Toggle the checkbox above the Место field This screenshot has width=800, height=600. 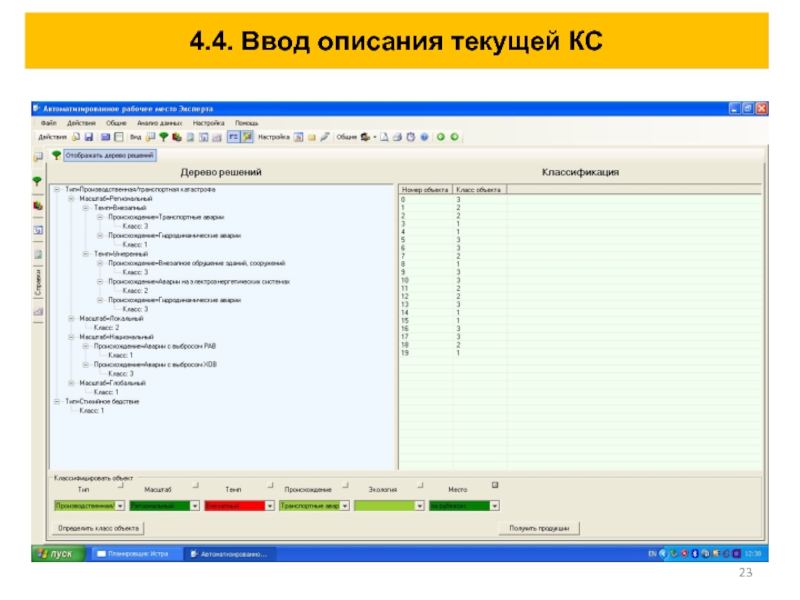[x=493, y=485]
